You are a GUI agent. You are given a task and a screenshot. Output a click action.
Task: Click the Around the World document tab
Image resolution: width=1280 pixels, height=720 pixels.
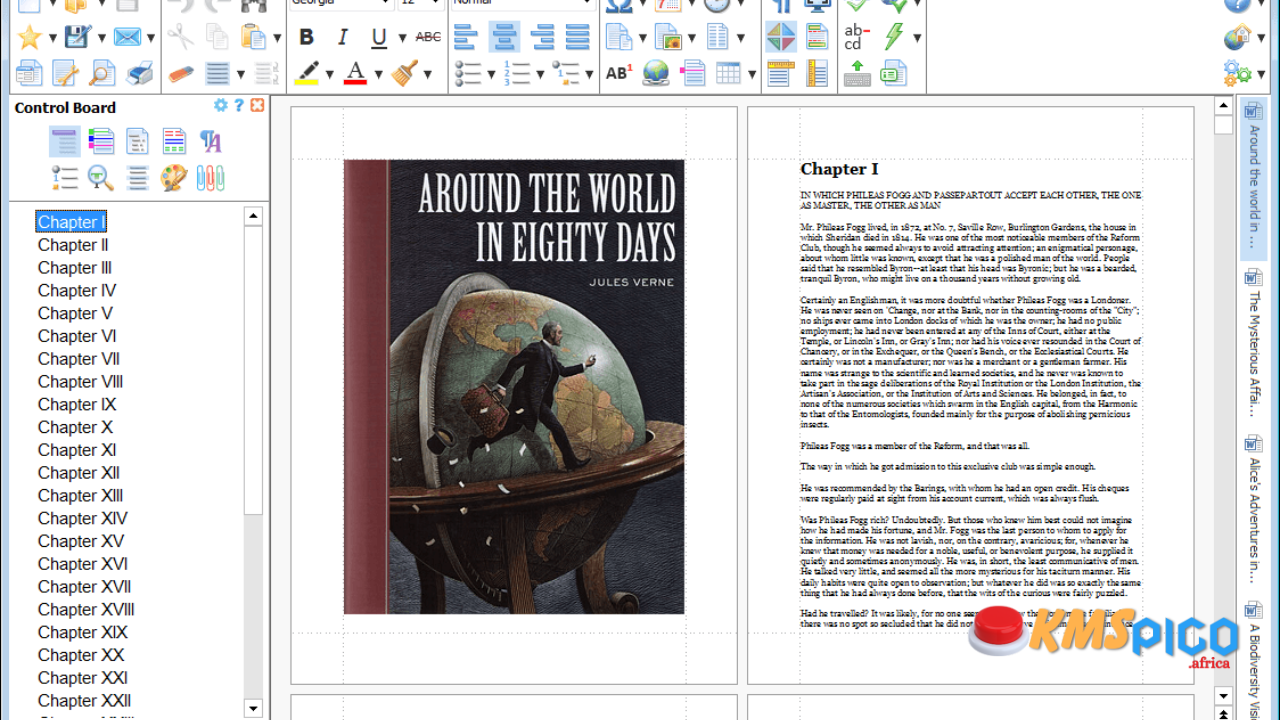pos(1253,178)
